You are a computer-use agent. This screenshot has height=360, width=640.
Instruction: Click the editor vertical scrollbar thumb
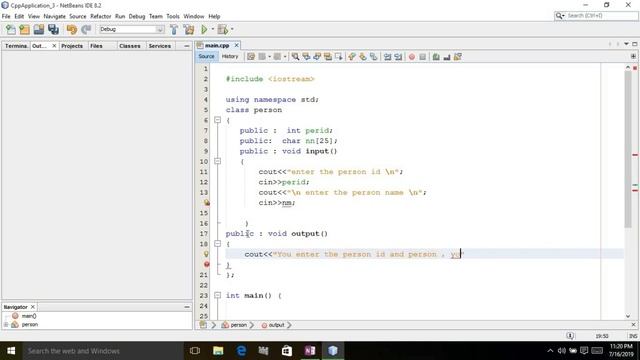point(628,149)
